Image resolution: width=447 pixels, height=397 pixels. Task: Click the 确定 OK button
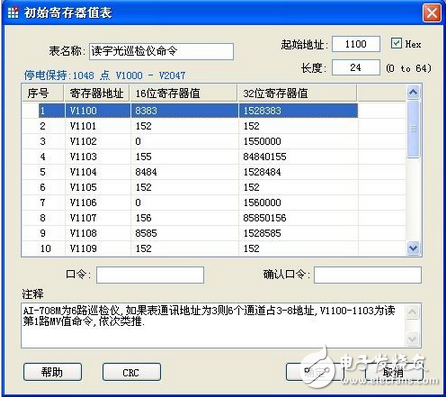(315, 372)
